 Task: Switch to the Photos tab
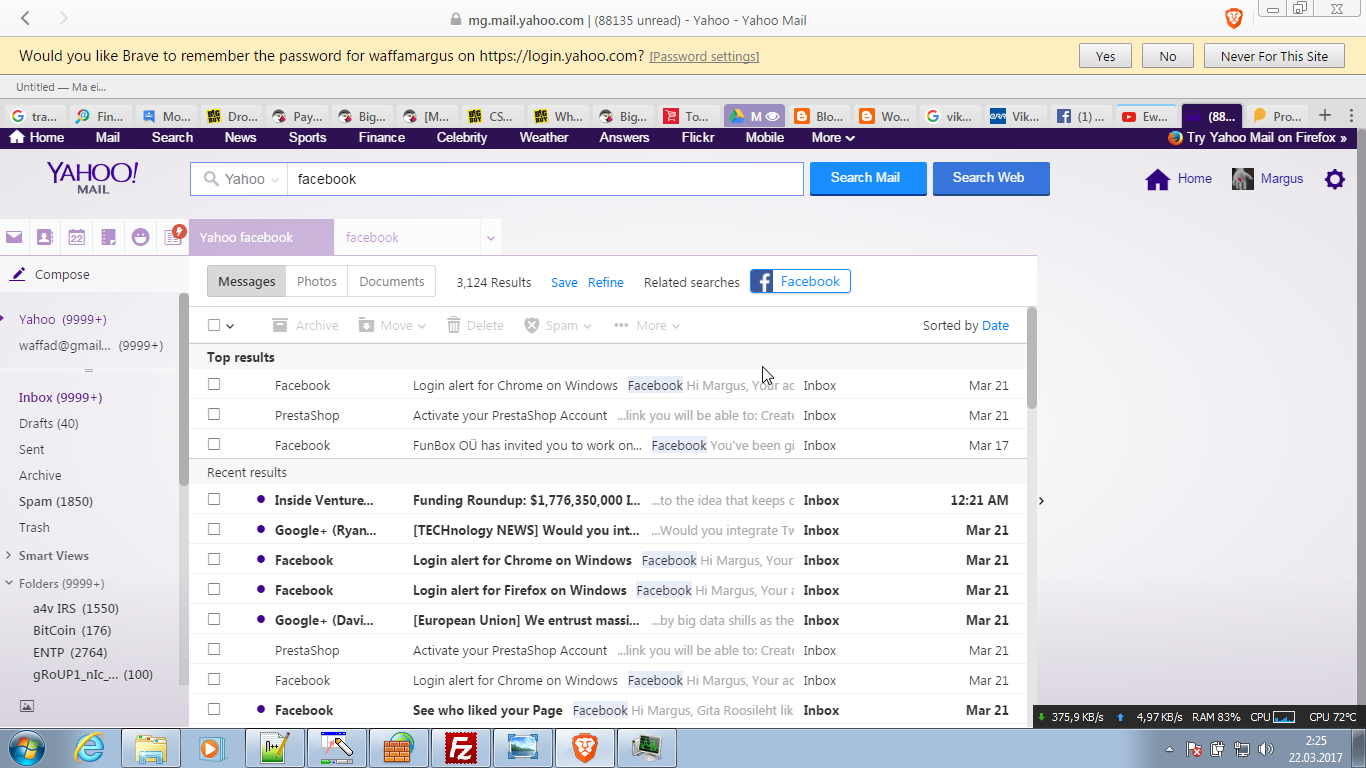click(x=317, y=282)
